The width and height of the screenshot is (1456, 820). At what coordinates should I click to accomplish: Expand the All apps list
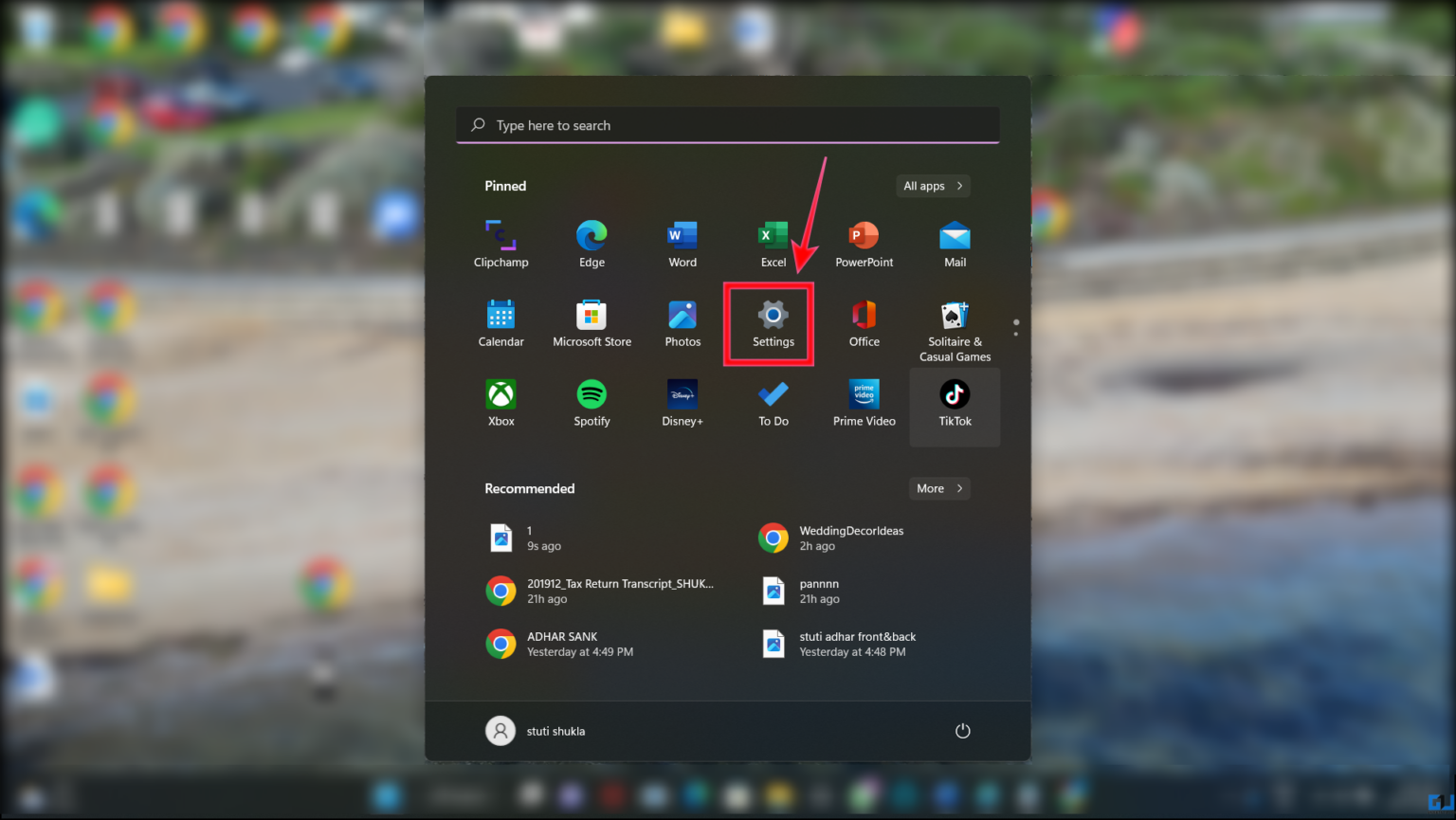[933, 186]
